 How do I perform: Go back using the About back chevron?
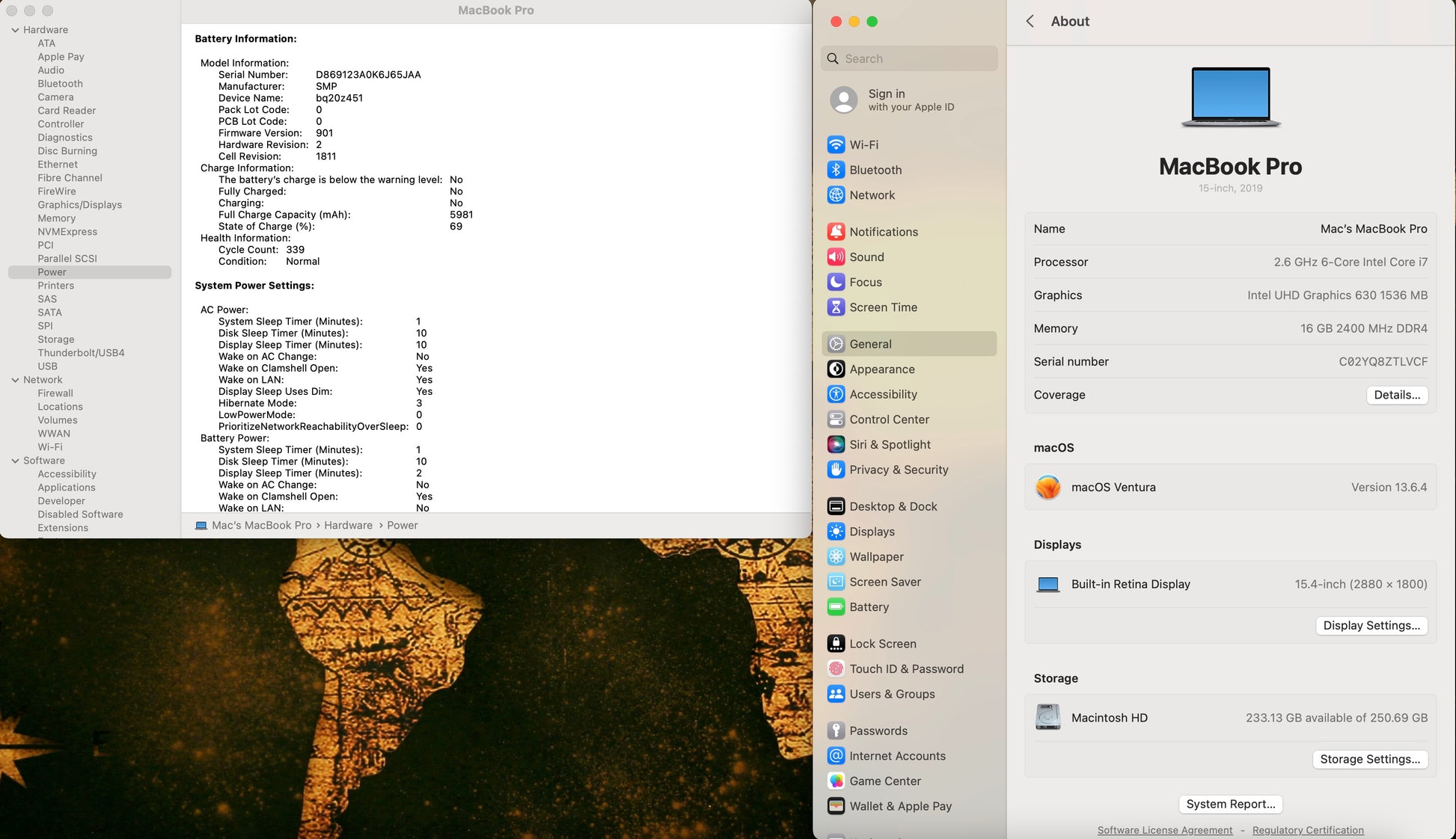tap(1030, 21)
